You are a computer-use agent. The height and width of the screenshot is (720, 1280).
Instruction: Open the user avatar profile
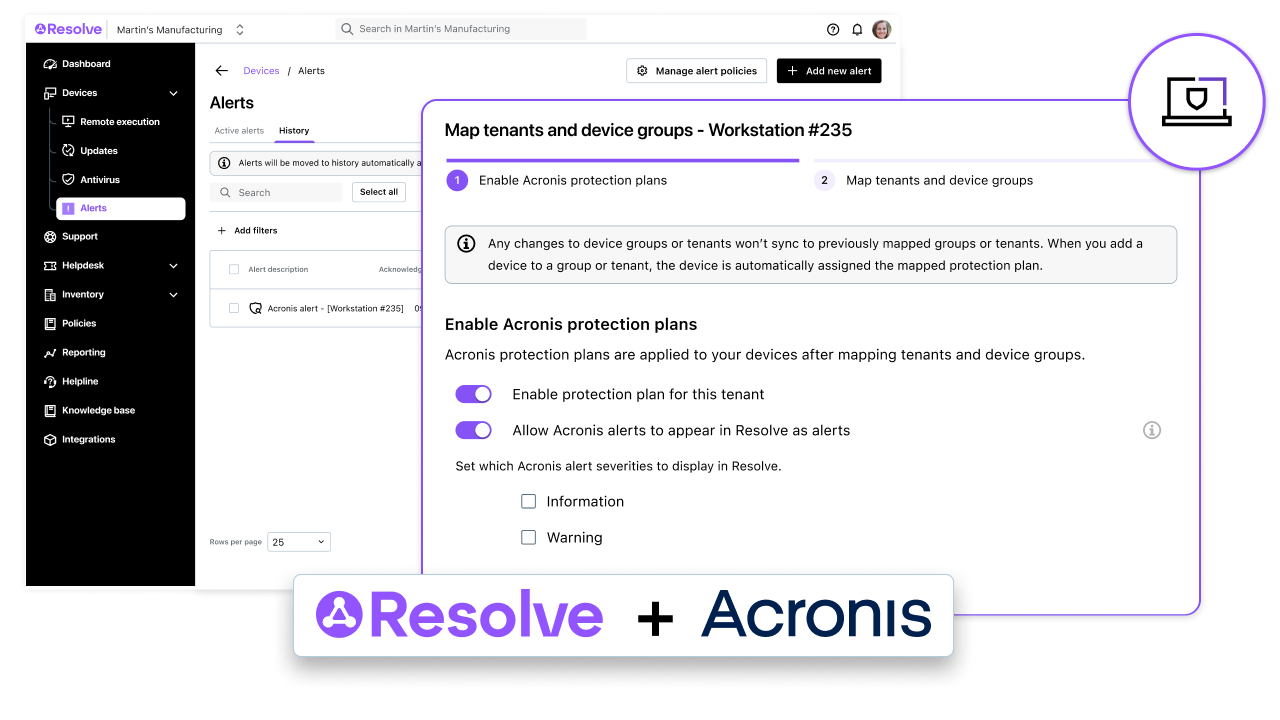[881, 30]
